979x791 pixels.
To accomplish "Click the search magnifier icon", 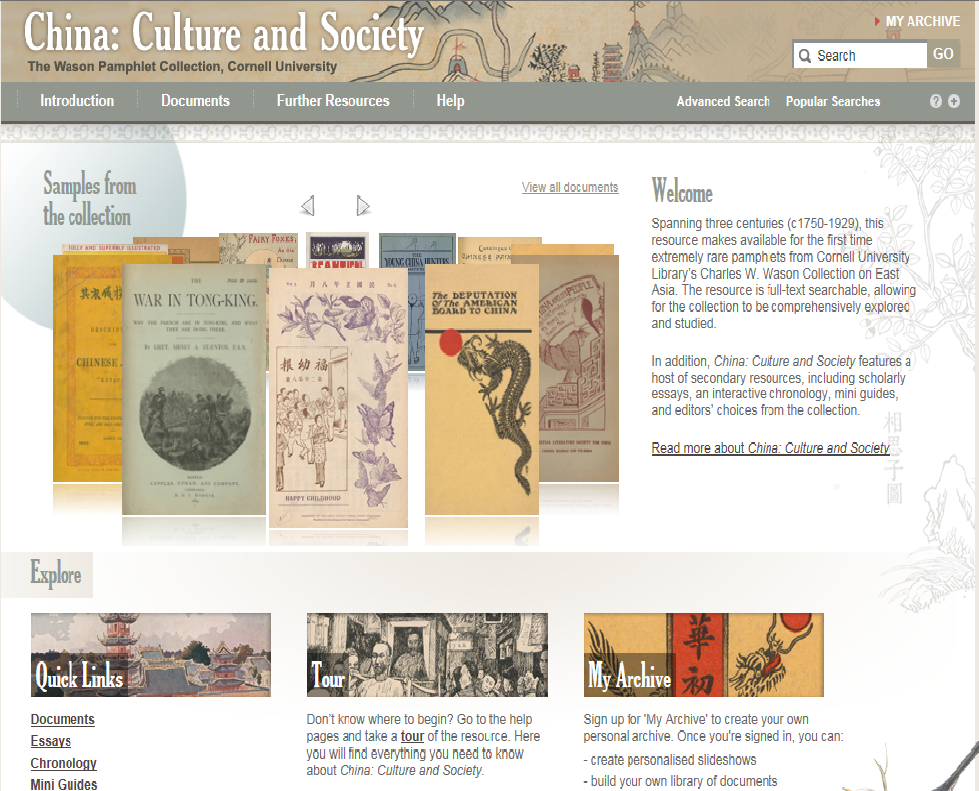I will [x=805, y=56].
